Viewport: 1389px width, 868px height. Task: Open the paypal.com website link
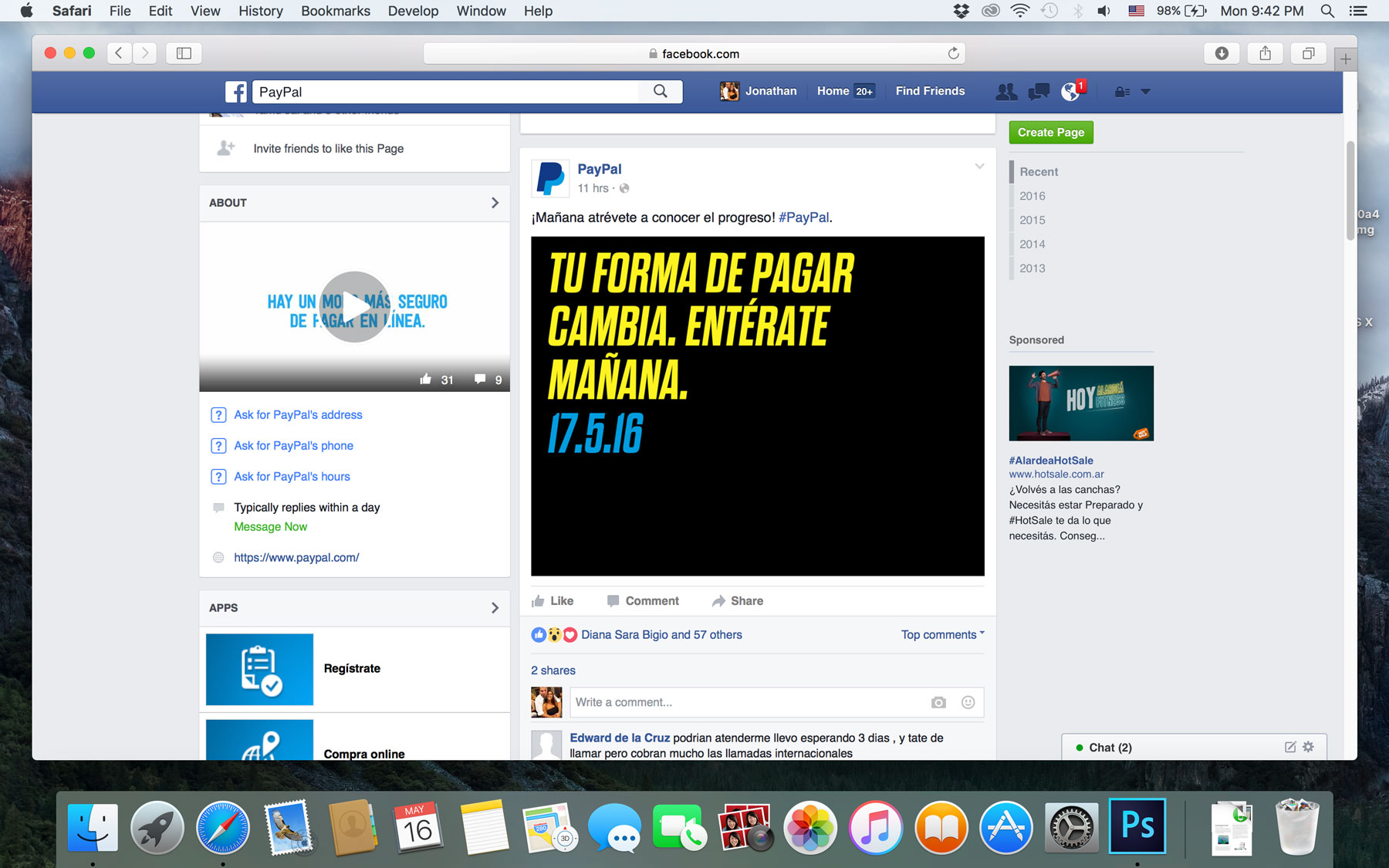[x=296, y=558]
